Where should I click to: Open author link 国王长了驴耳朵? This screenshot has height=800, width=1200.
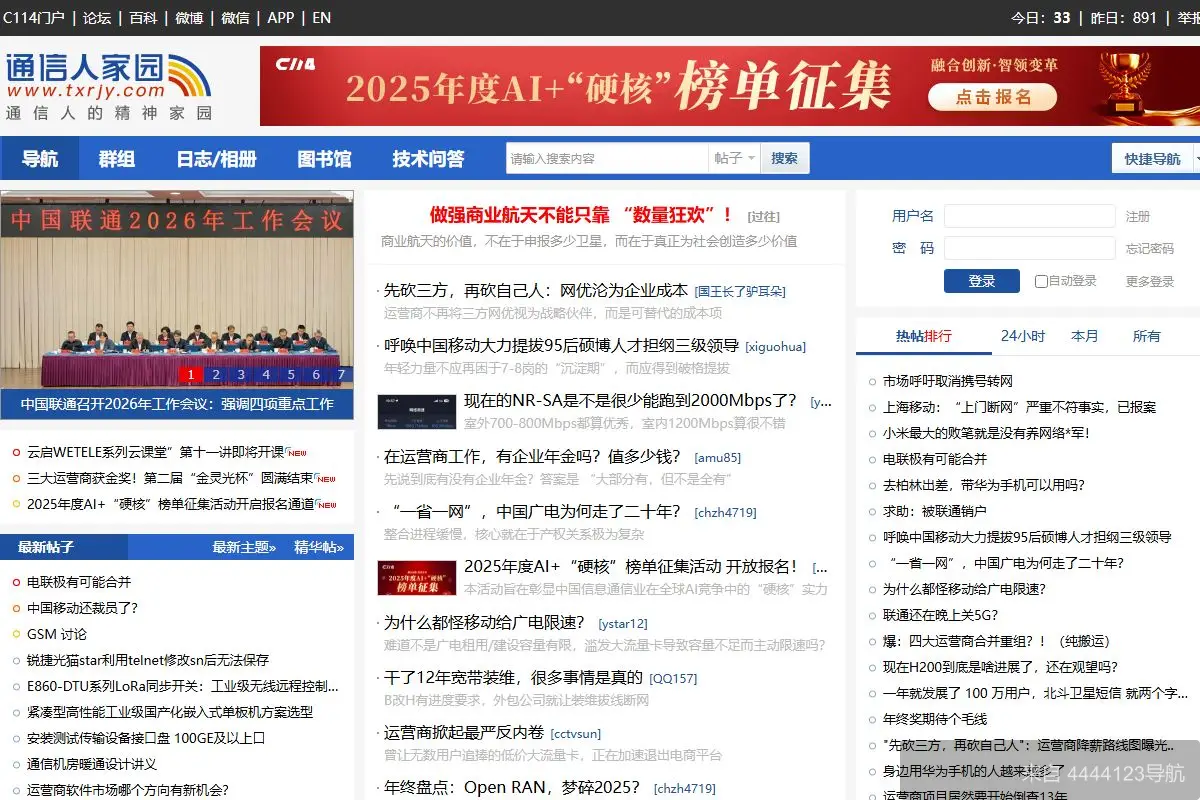pyautogui.click(x=740, y=291)
